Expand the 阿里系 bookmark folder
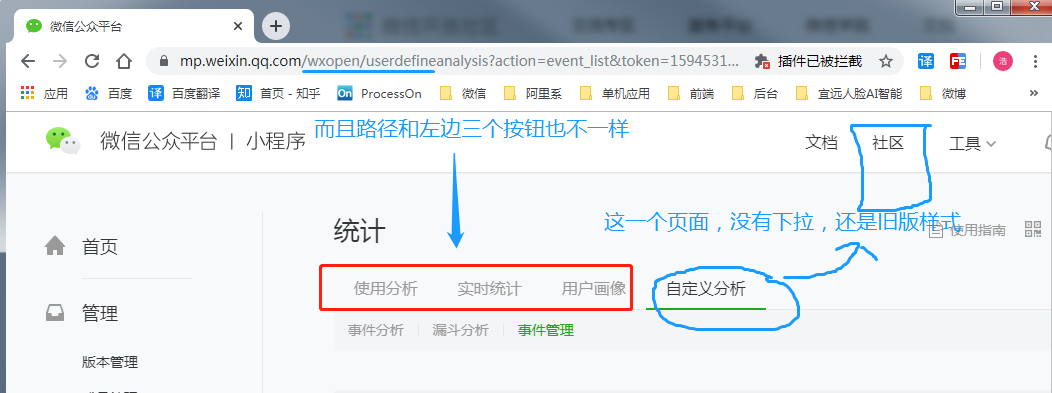The height and width of the screenshot is (393, 1052). pos(533,93)
